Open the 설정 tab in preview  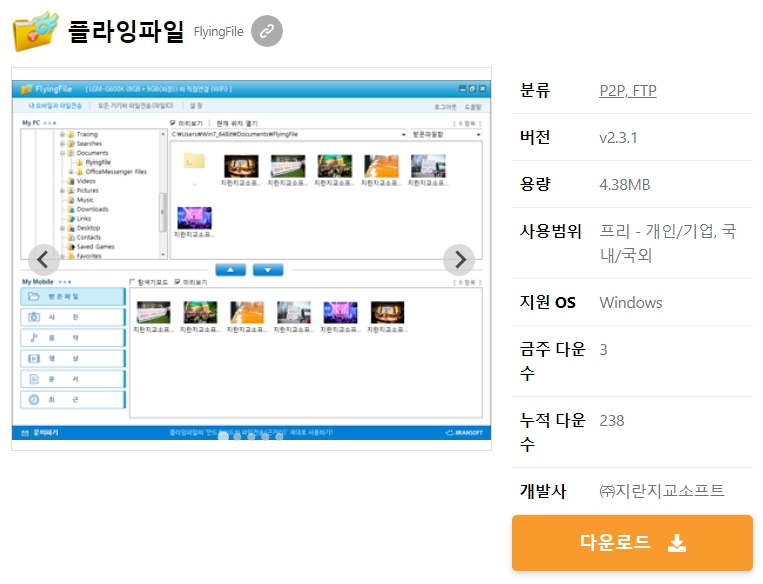(x=196, y=106)
